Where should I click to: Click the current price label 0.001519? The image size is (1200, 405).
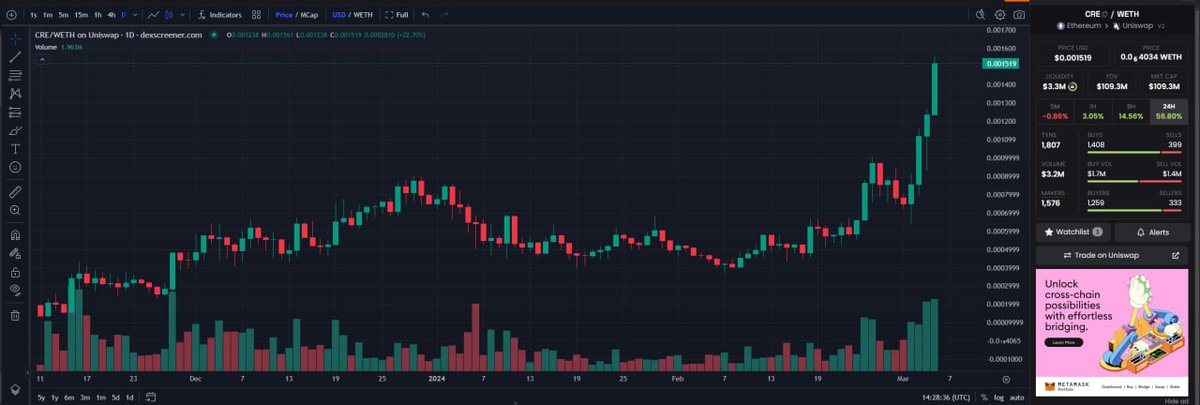pyautogui.click(x=1002, y=64)
